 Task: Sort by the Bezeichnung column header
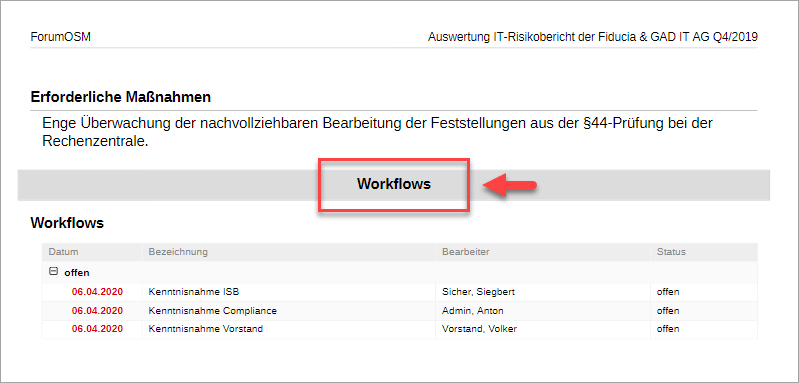coord(178,252)
